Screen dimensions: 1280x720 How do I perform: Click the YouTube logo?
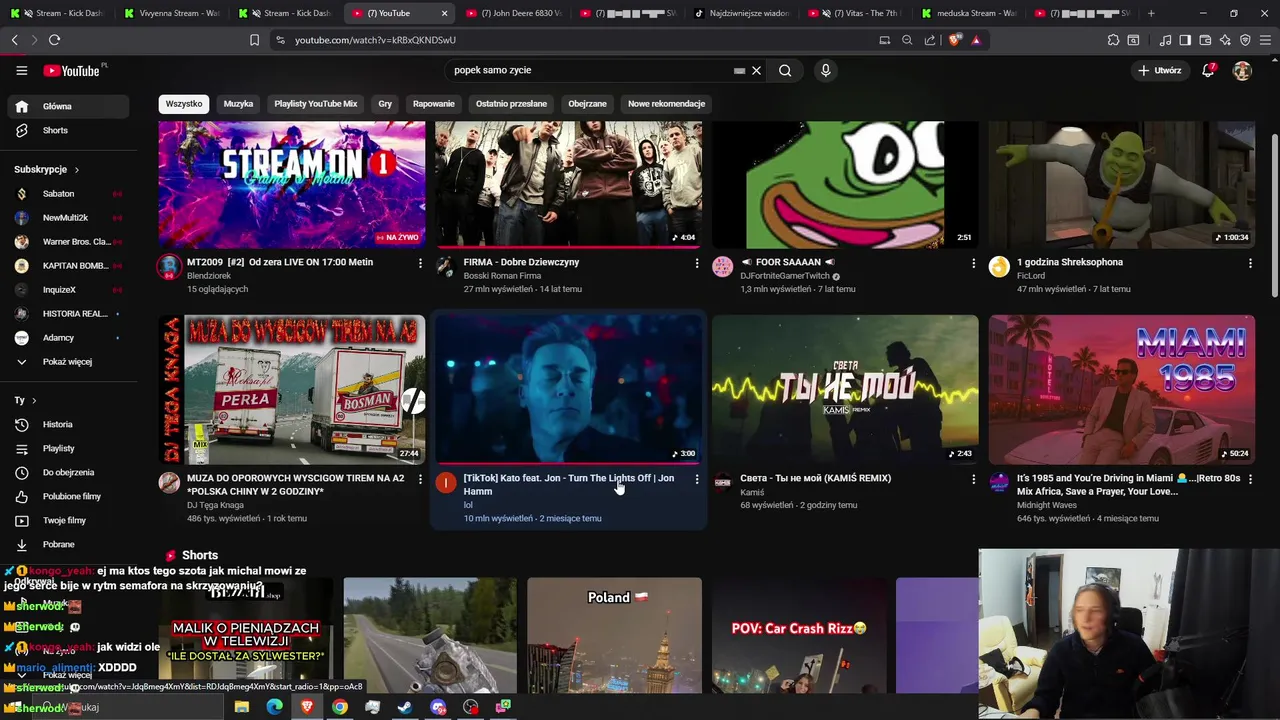coord(72,71)
